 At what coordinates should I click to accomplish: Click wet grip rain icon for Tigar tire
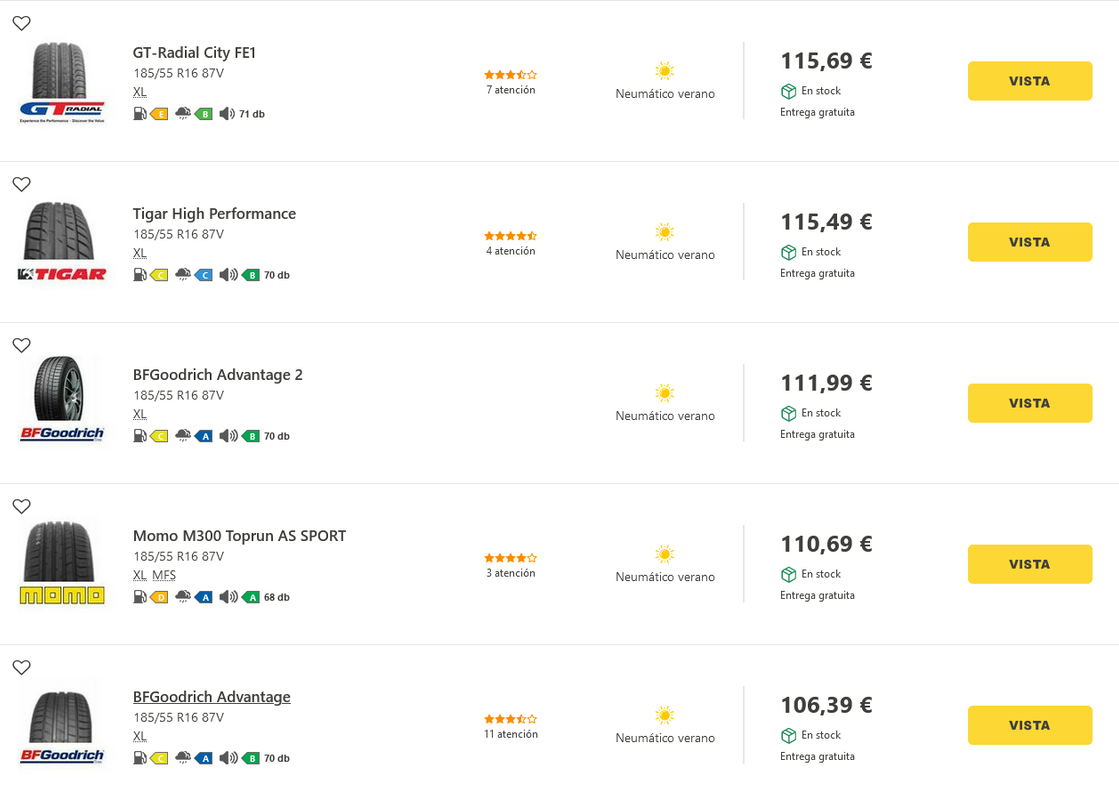(x=183, y=275)
